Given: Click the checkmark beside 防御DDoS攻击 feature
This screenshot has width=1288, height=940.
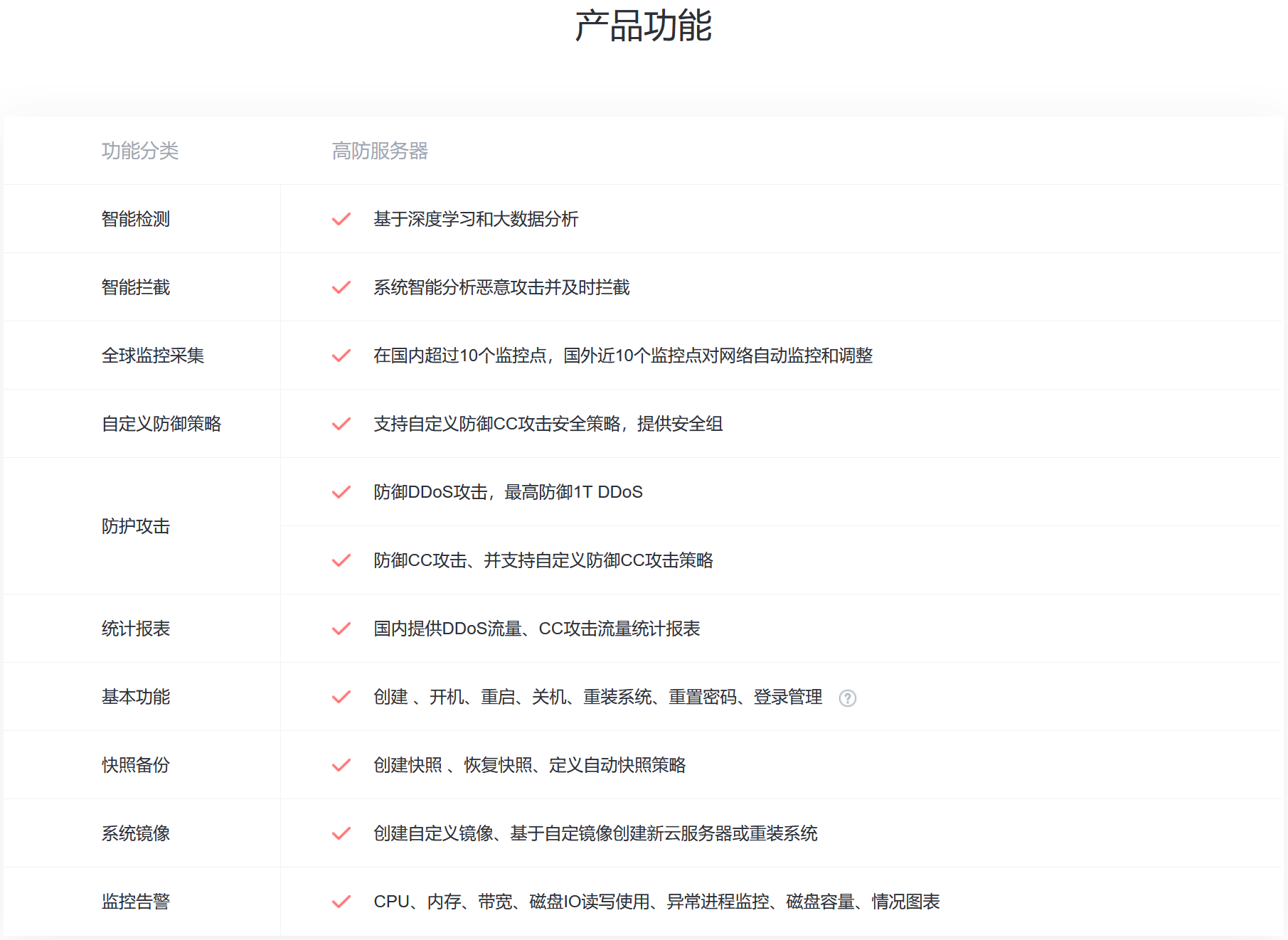Looking at the screenshot, I should tap(341, 492).
